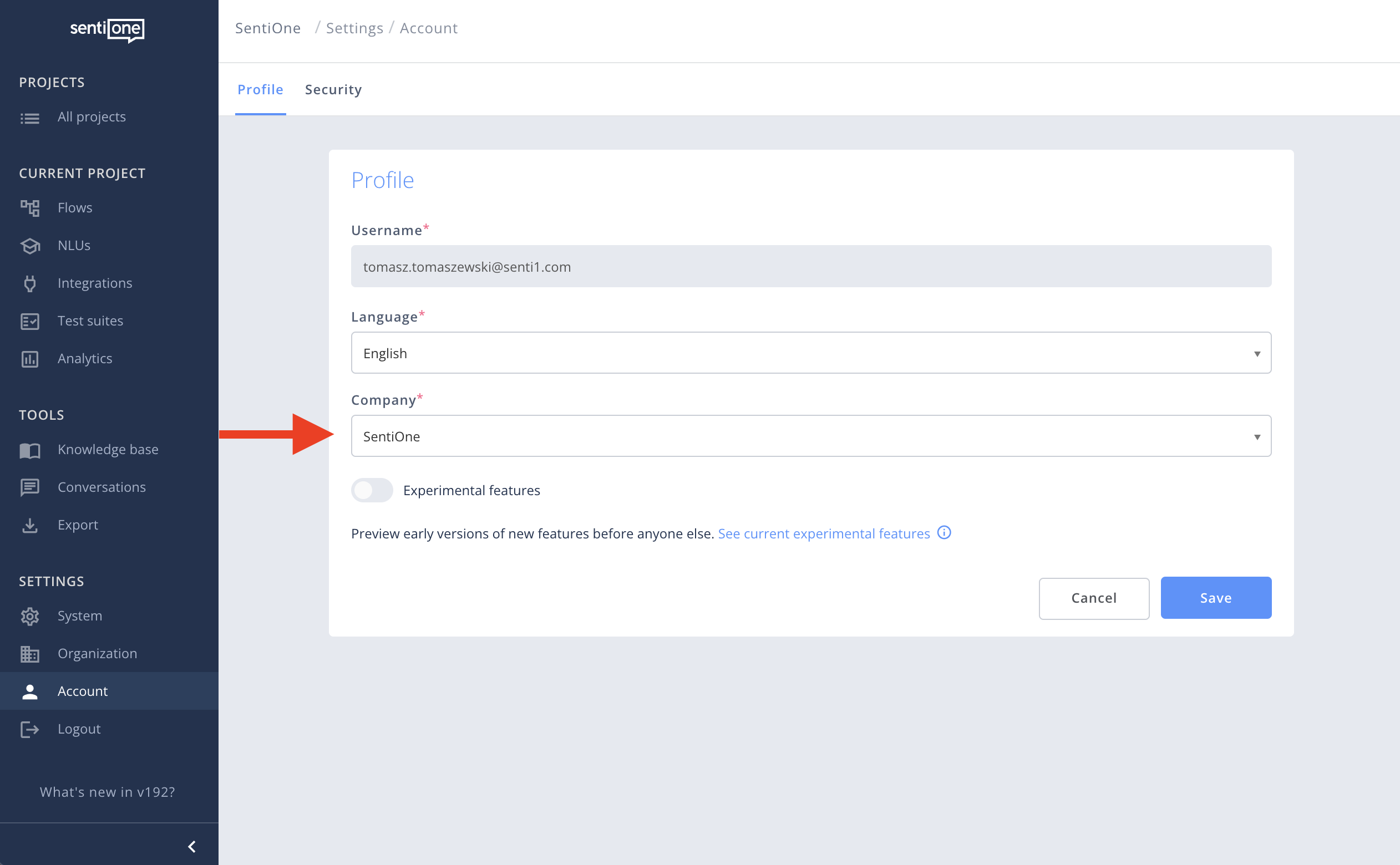The width and height of the screenshot is (1400, 865).
Task: Switch to the Security tab
Action: [x=333, y=90]
